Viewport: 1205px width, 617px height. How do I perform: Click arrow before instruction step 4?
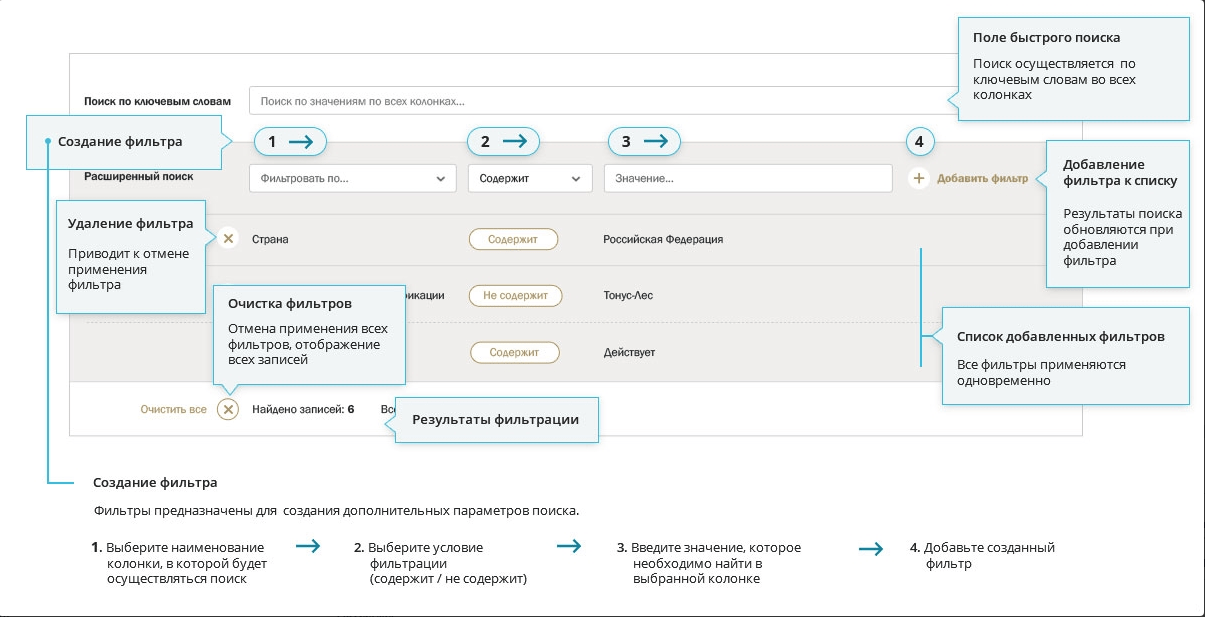coord(871,548)
